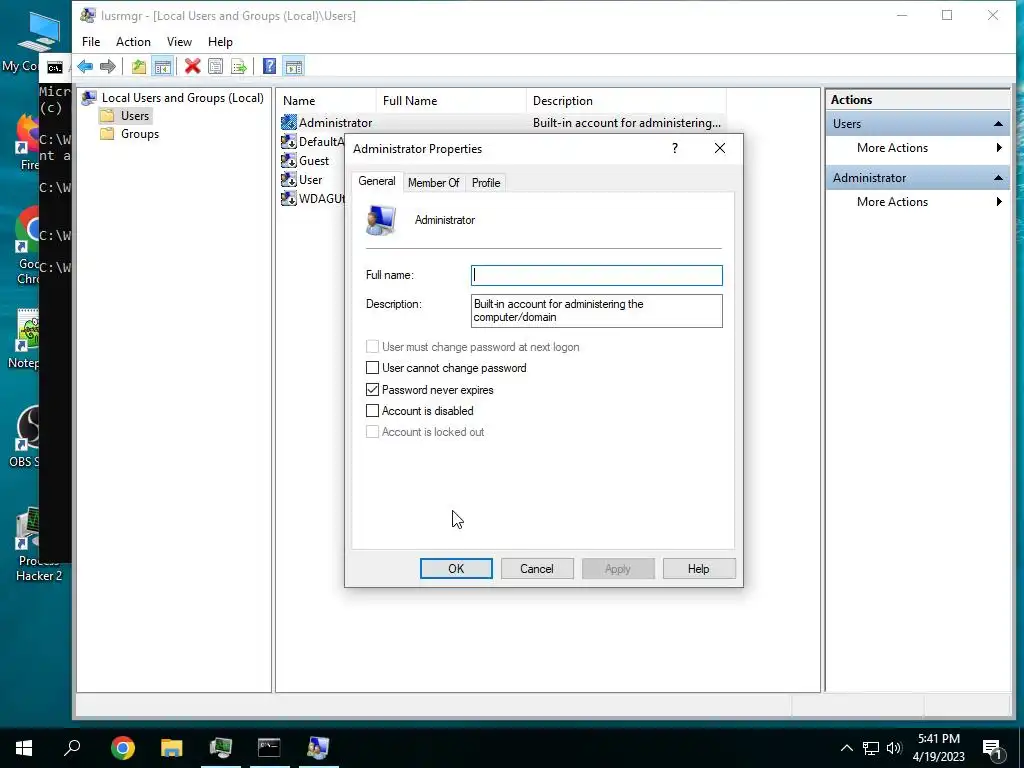Open the Help menu
The height and width of the screenshot is (768, 1024).
(x=220, y=42)
